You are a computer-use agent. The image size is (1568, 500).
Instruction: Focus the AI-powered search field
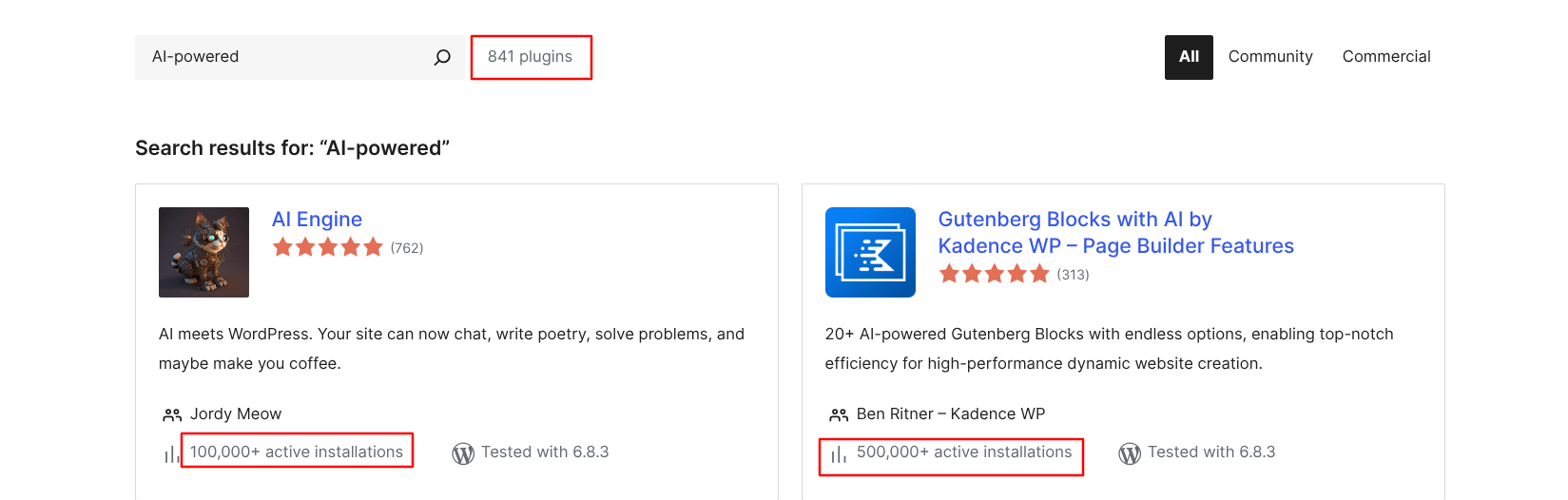pyautogui.click(x=285, y=57)
